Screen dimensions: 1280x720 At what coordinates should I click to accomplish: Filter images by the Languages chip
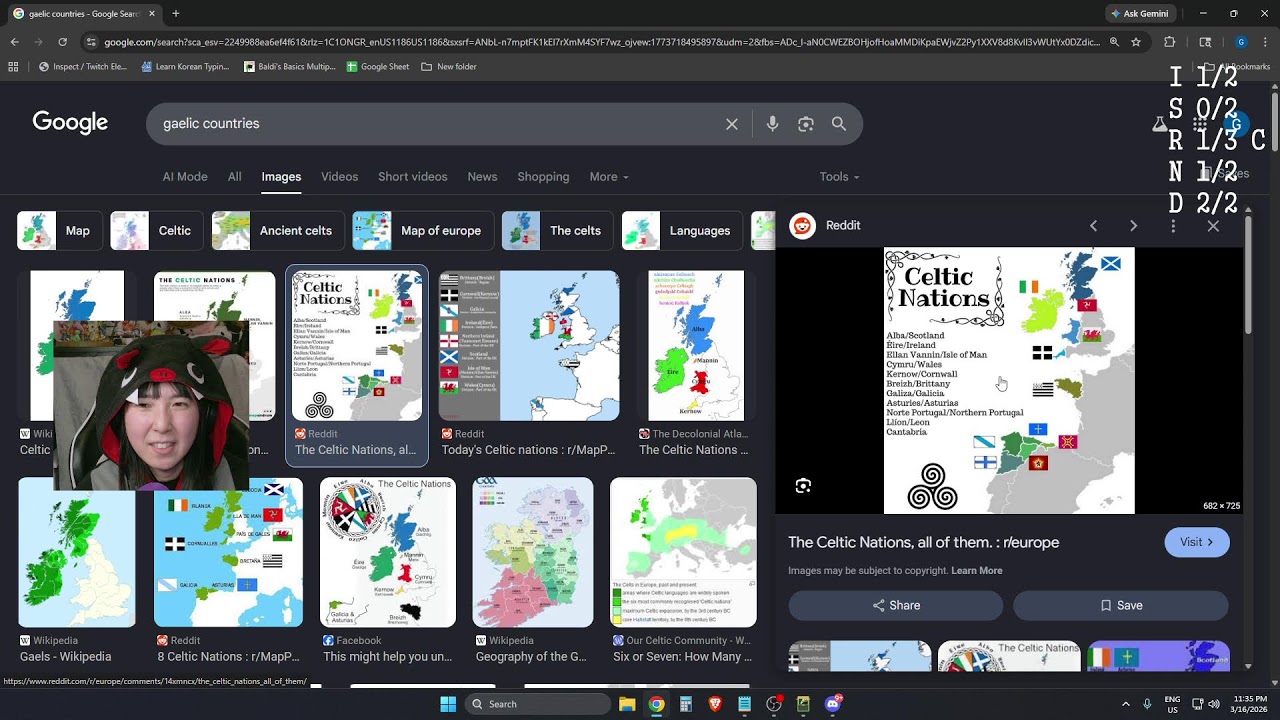(682, 231)
